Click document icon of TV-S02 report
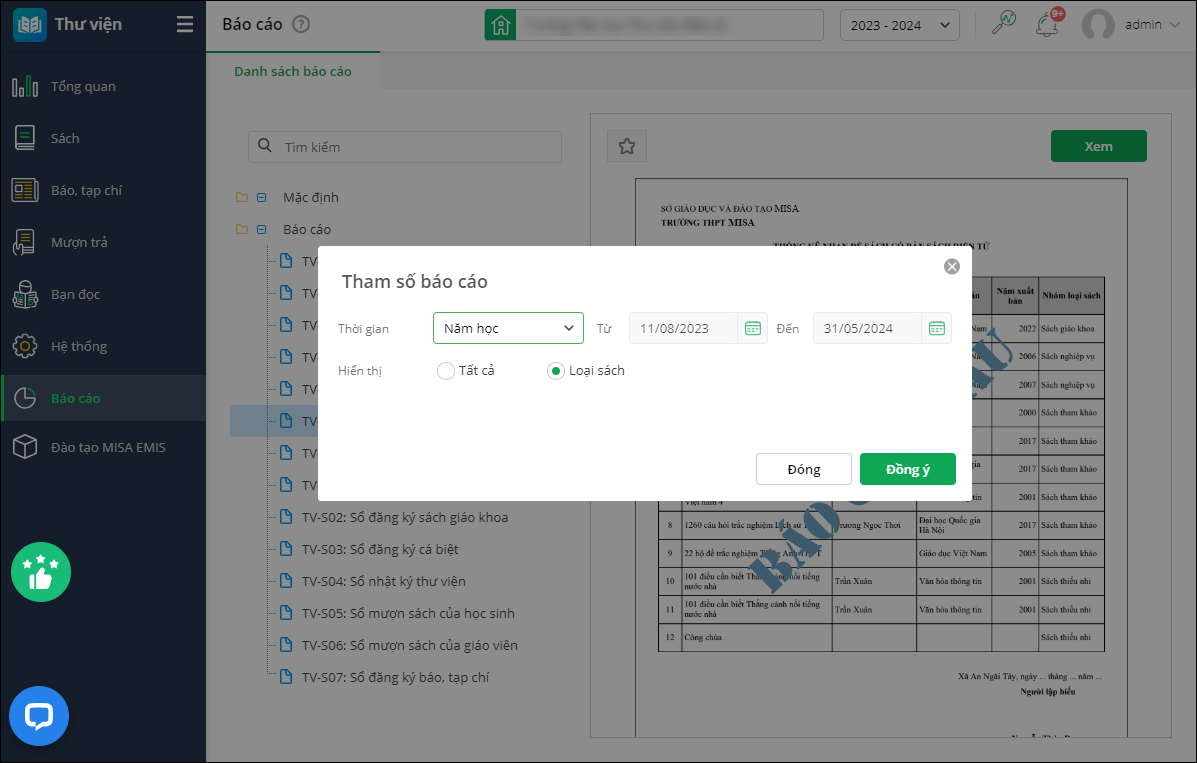This screenshot has height=763, width=1197. point(286,516)
